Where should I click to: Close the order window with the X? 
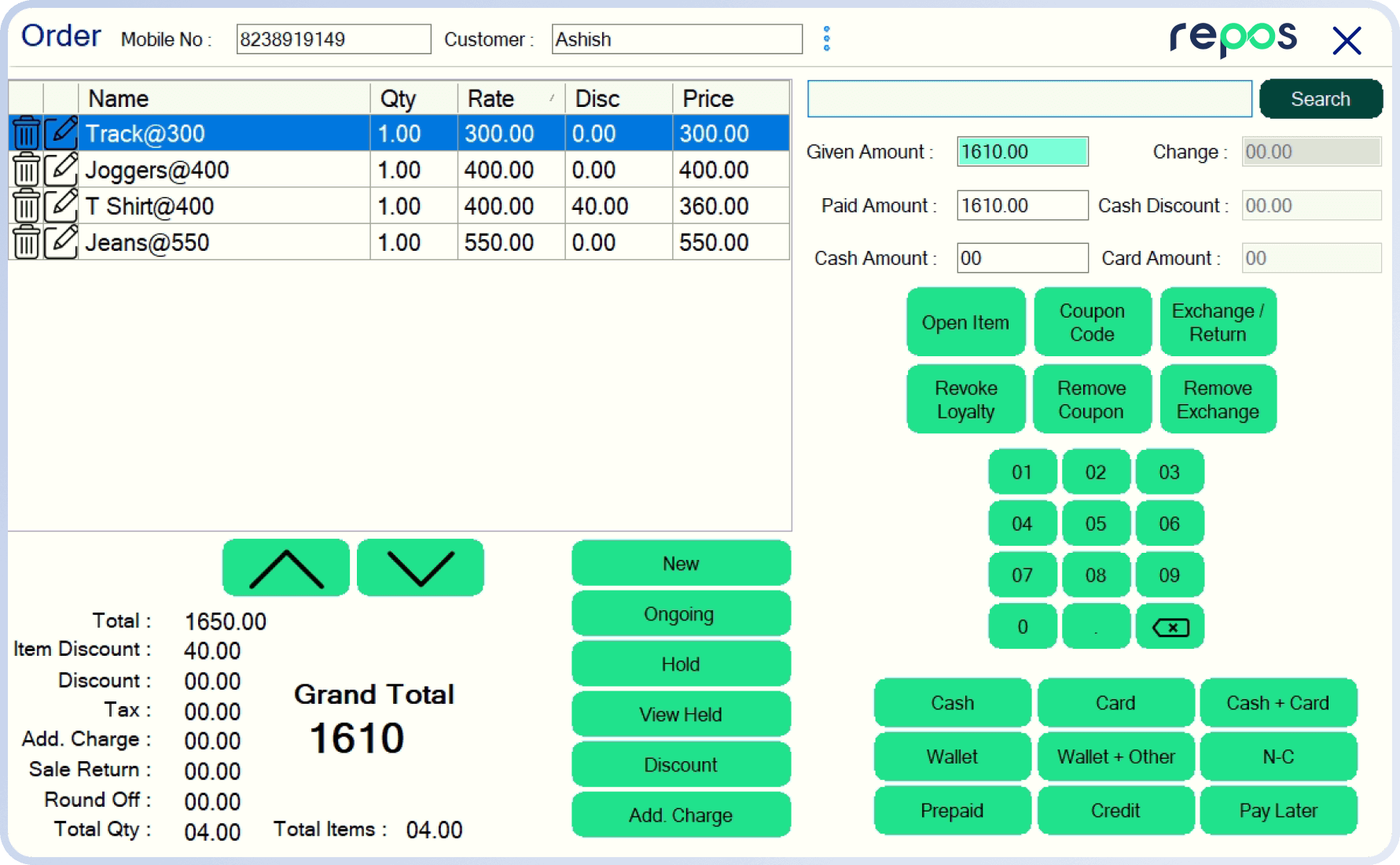pos(1347,40)
